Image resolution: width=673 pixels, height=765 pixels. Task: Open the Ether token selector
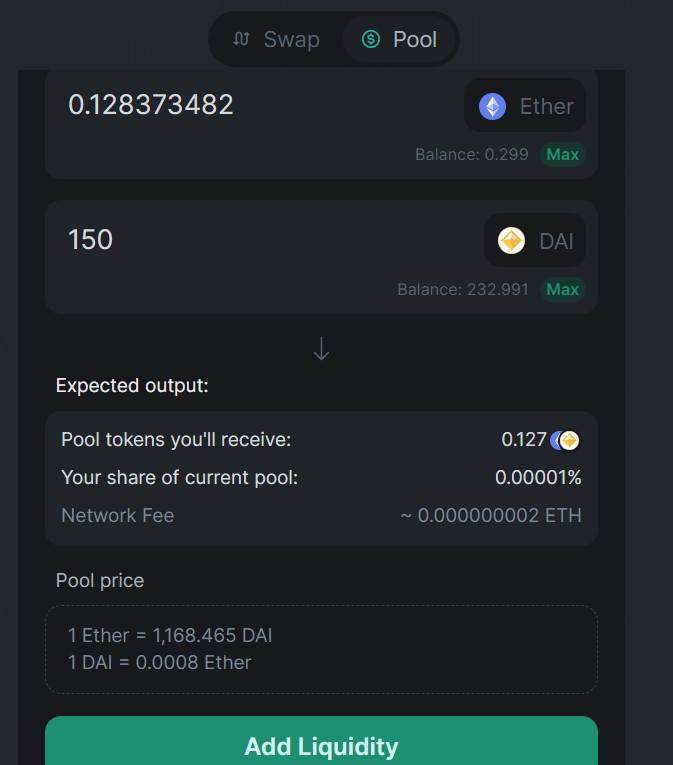pos(525,105)
